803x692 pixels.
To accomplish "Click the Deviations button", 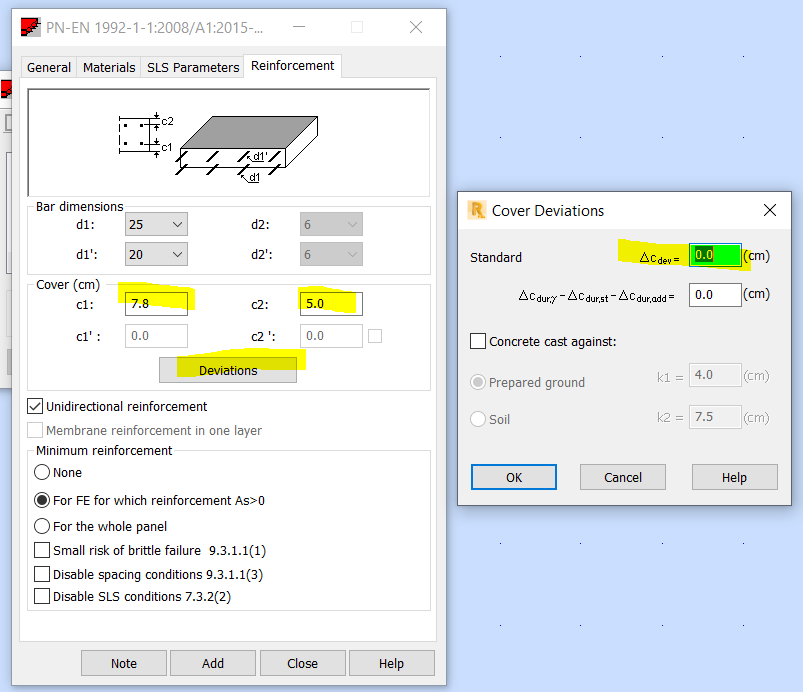I will click(x=228, y=371).
